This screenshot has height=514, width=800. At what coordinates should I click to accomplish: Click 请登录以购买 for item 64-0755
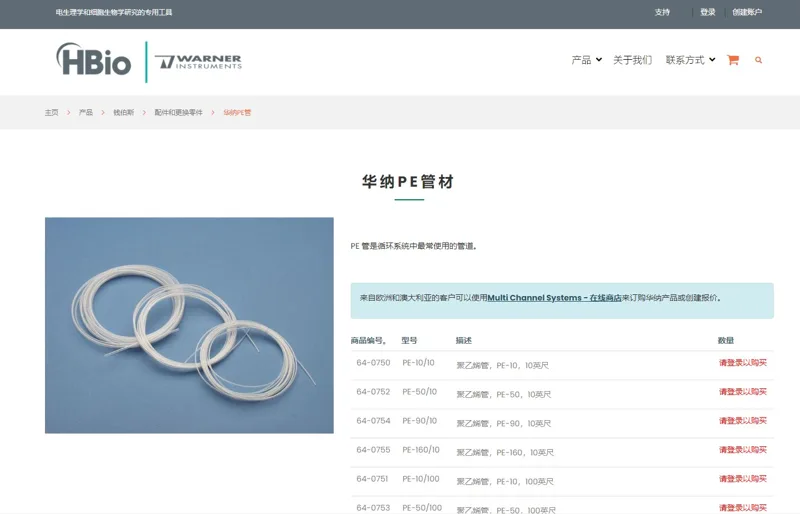743,450
